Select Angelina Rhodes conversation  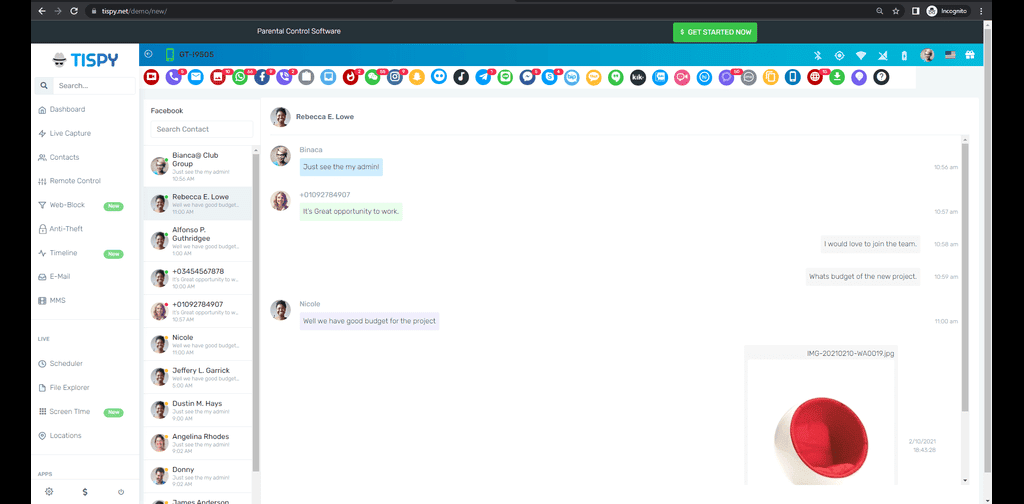(198, 443)
